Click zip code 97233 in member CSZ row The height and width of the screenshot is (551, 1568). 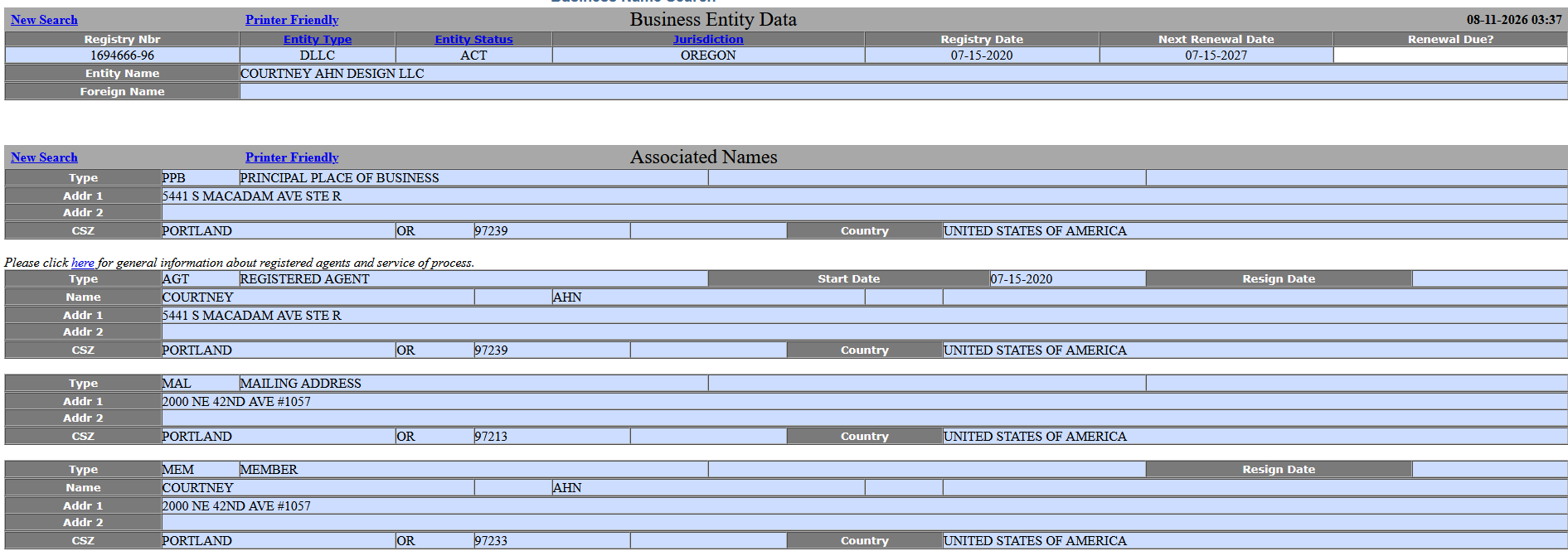(491, 541)
